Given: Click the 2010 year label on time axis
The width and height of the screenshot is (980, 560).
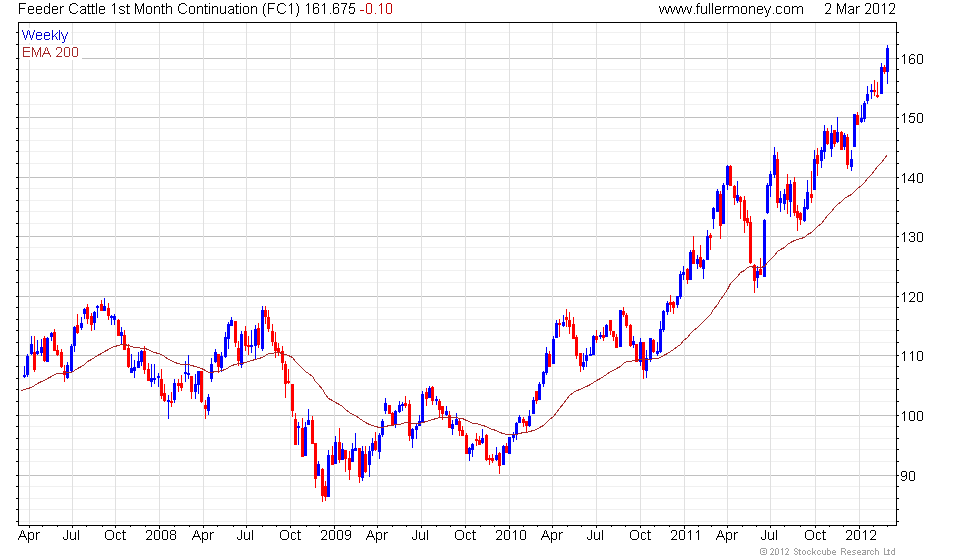Looking at the screenshot, I should pos(511,536).
